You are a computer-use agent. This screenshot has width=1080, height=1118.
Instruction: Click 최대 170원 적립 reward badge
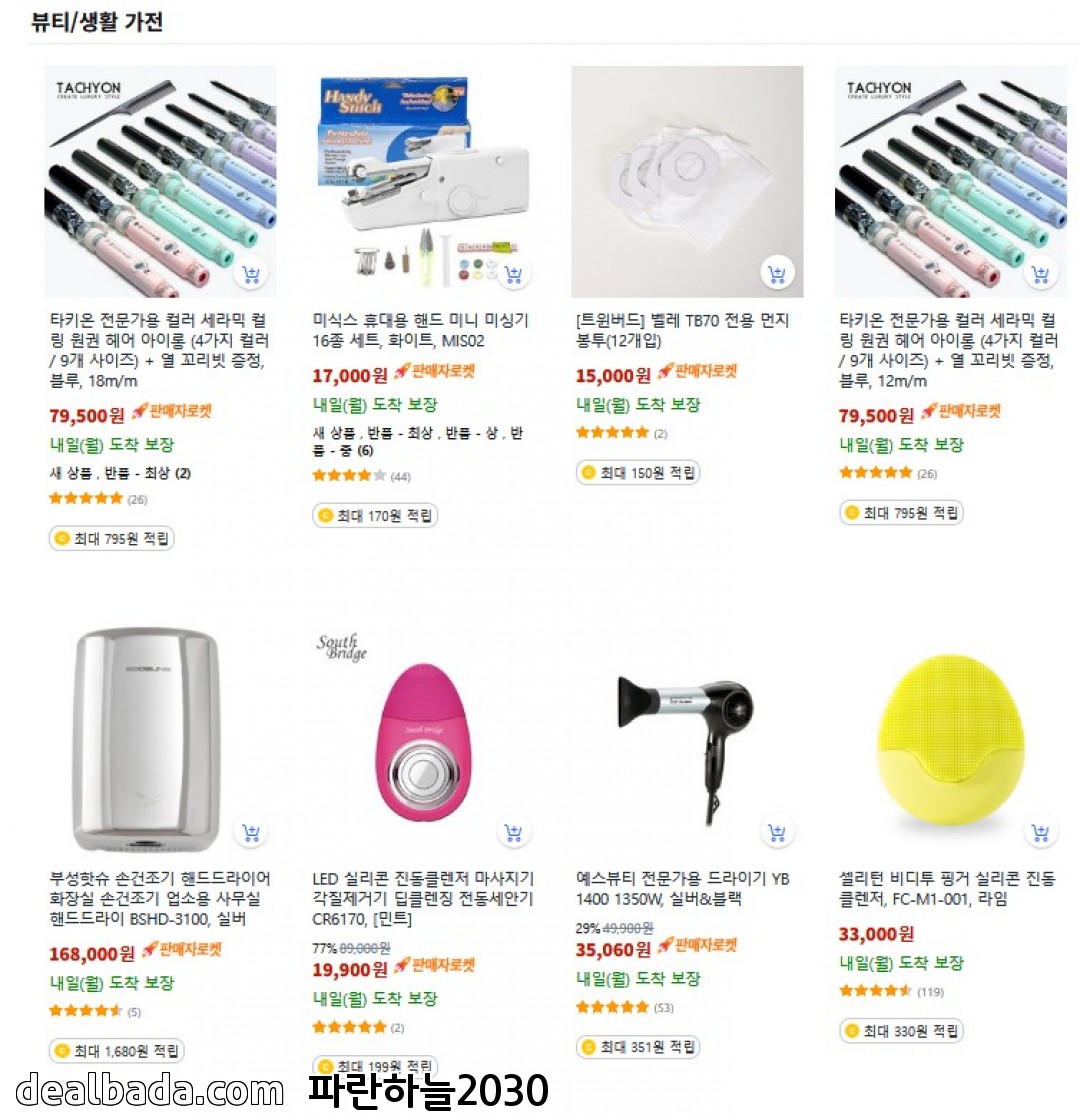375,516
